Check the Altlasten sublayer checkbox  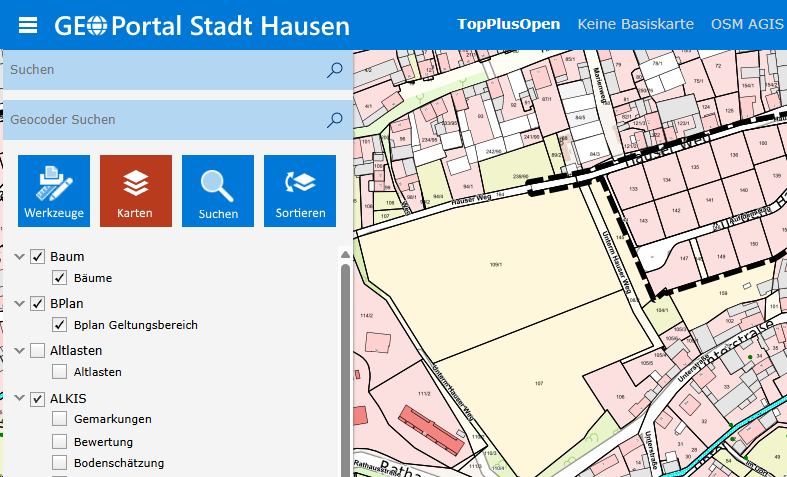tap(59, 372)
